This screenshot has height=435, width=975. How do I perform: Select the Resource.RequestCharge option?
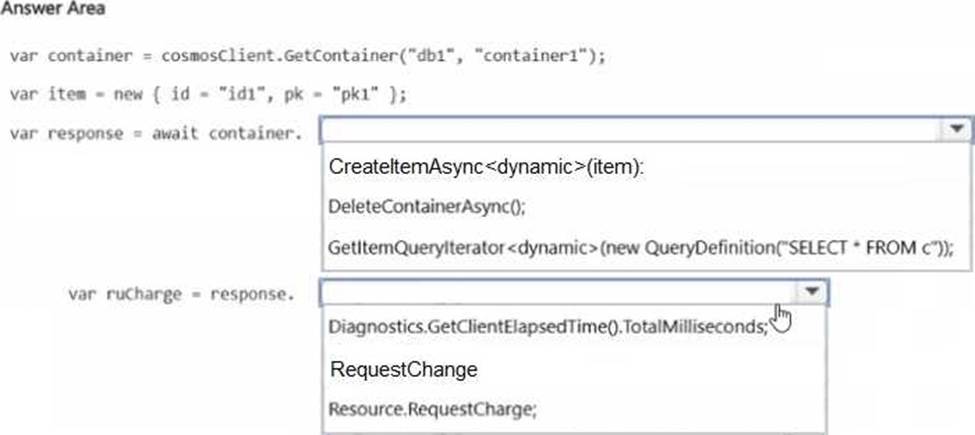432,409
